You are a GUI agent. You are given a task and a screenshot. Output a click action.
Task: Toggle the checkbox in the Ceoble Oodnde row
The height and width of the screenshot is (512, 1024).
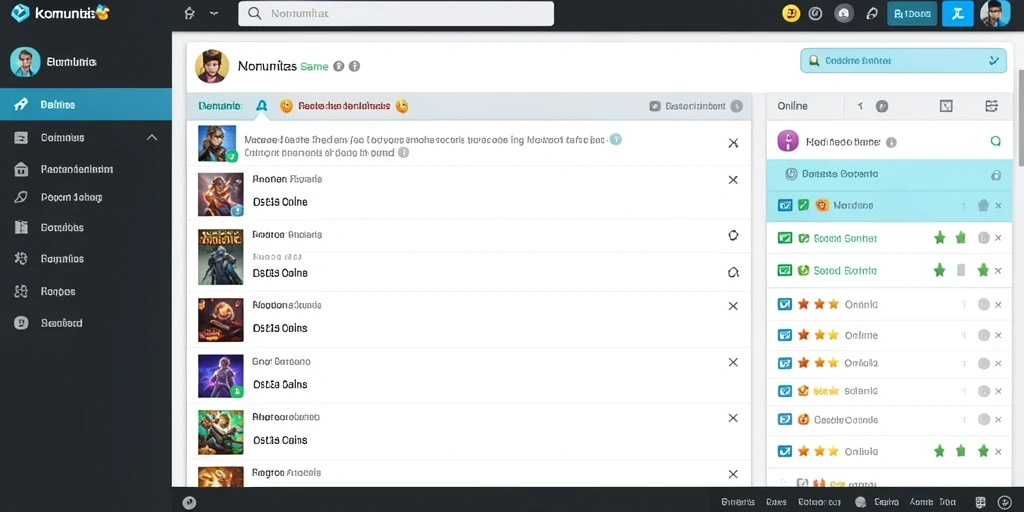coord(785,419)
